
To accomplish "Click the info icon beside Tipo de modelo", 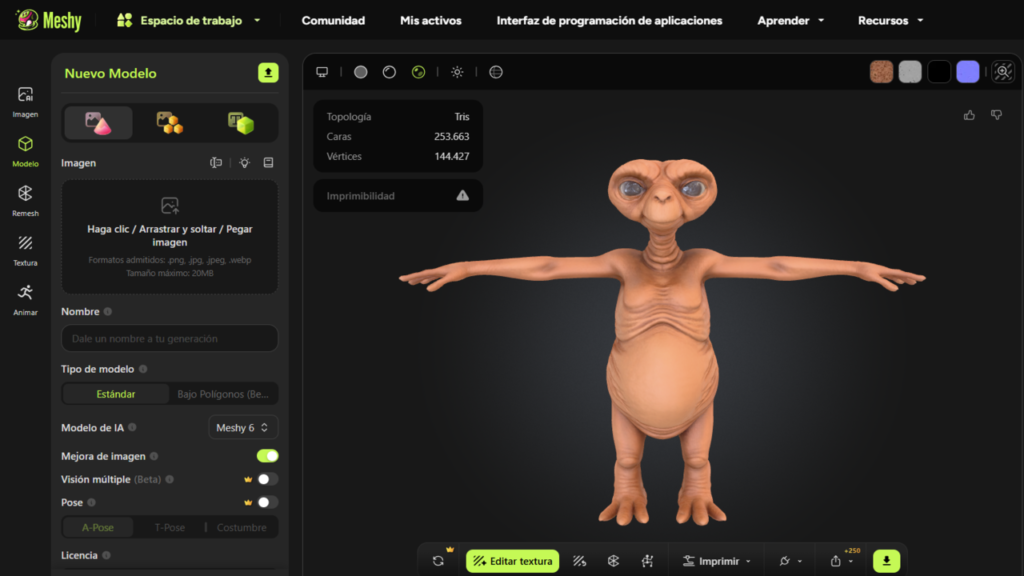I will click(x=143, y=369).
